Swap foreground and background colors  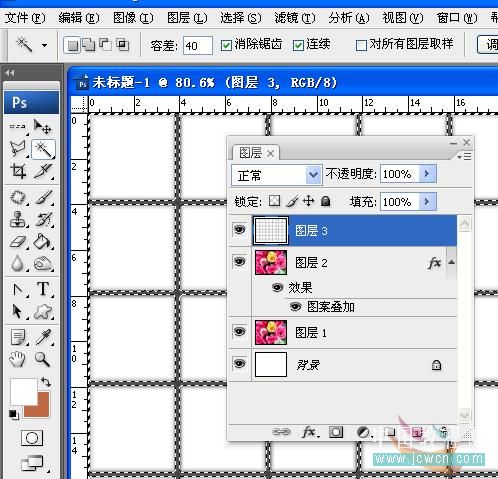(46, 381)
